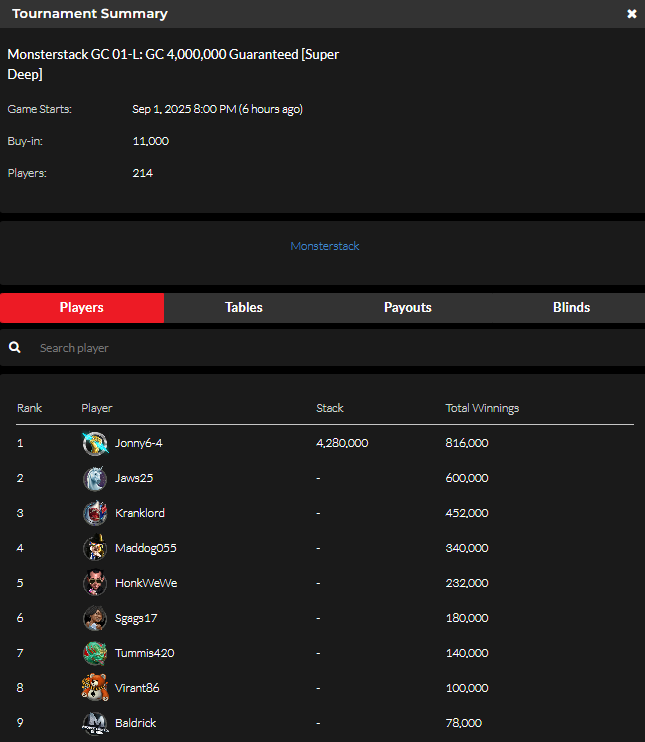This screenshot has height=742, width=645.
Task: Click the 4,280,000 stack value
Action: pos(342,443)
